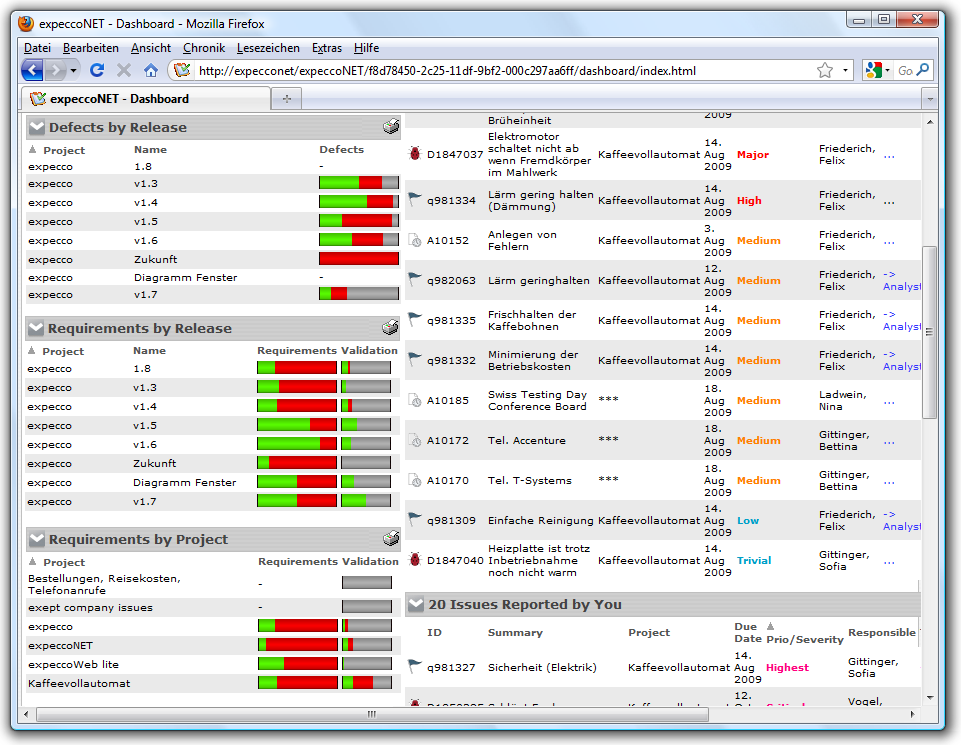The width and height of the screenshot is (962, 745).
Task: Click the flag icon beside q981334
Action: point(416,200)
